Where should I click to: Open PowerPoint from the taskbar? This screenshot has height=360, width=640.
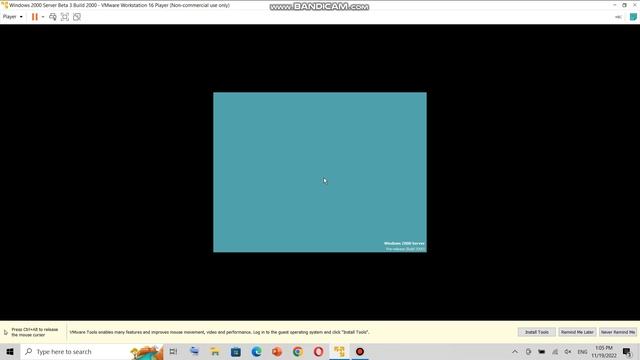[x=277, y=351]
